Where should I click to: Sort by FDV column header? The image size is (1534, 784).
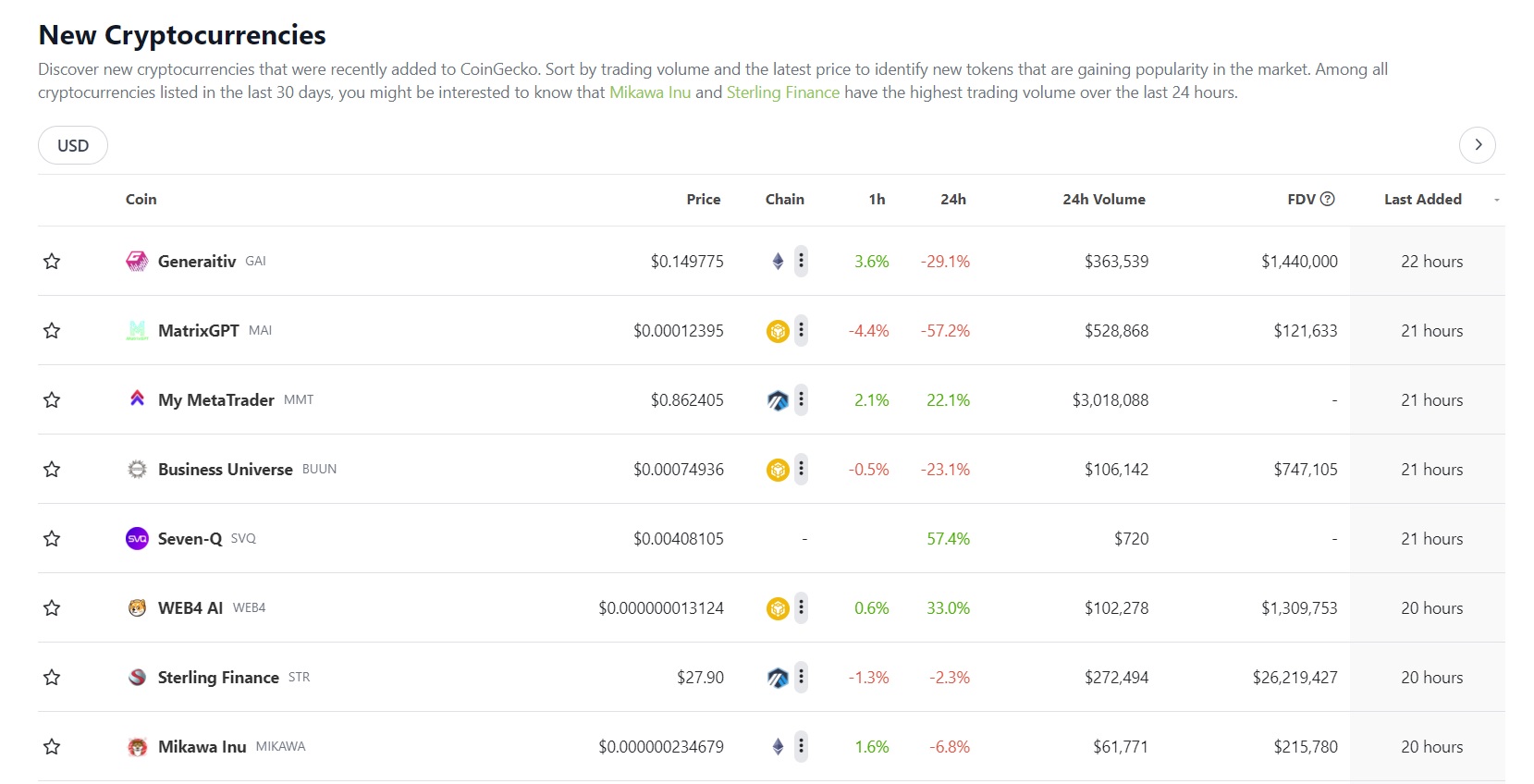[1301, 199]
